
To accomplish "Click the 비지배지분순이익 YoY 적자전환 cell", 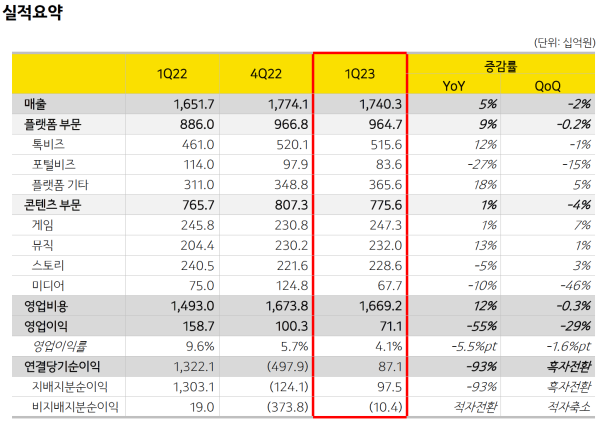I will [475, 407].
